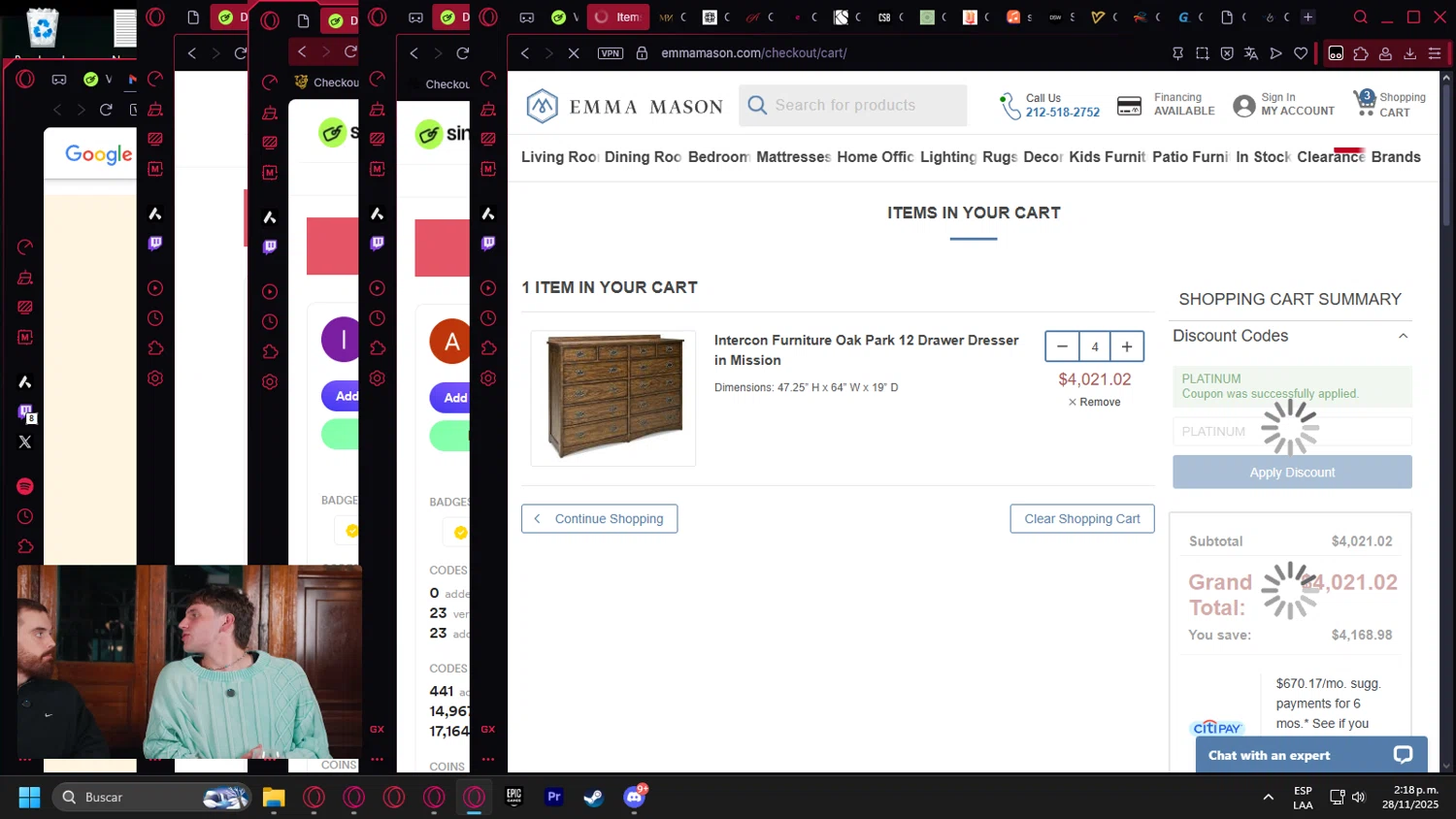Screen dimensions: 1456x819
Task: Open the Shopping Cart icon
Action: click(1389, 104)
